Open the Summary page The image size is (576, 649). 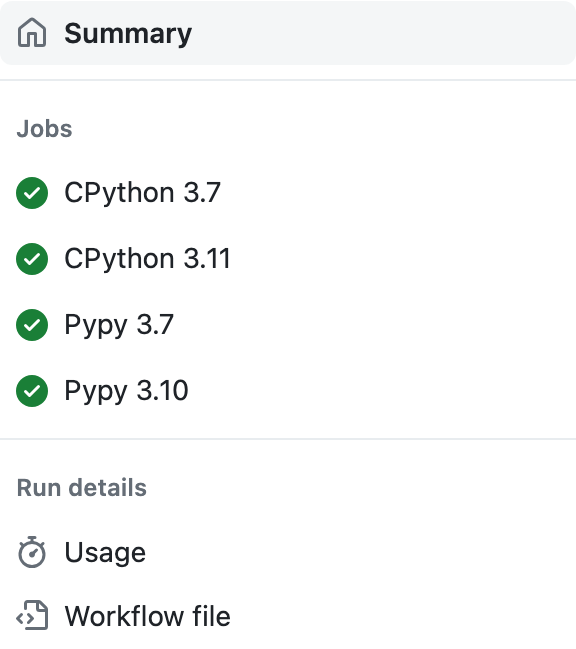click(x=128, y=33)
